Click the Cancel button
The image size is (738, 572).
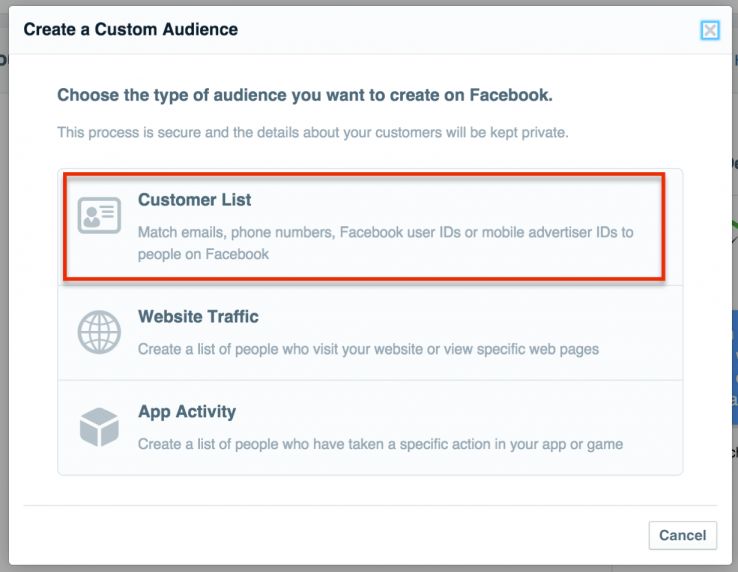coord(683,536)
